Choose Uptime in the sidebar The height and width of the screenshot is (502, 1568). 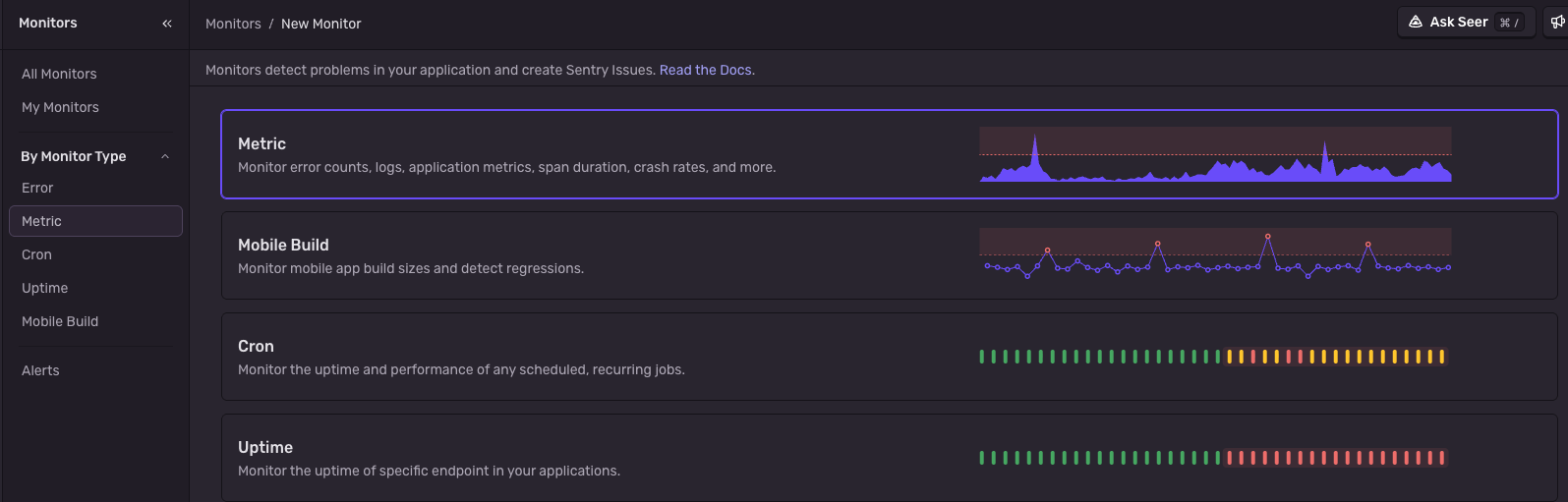[45, 288]
